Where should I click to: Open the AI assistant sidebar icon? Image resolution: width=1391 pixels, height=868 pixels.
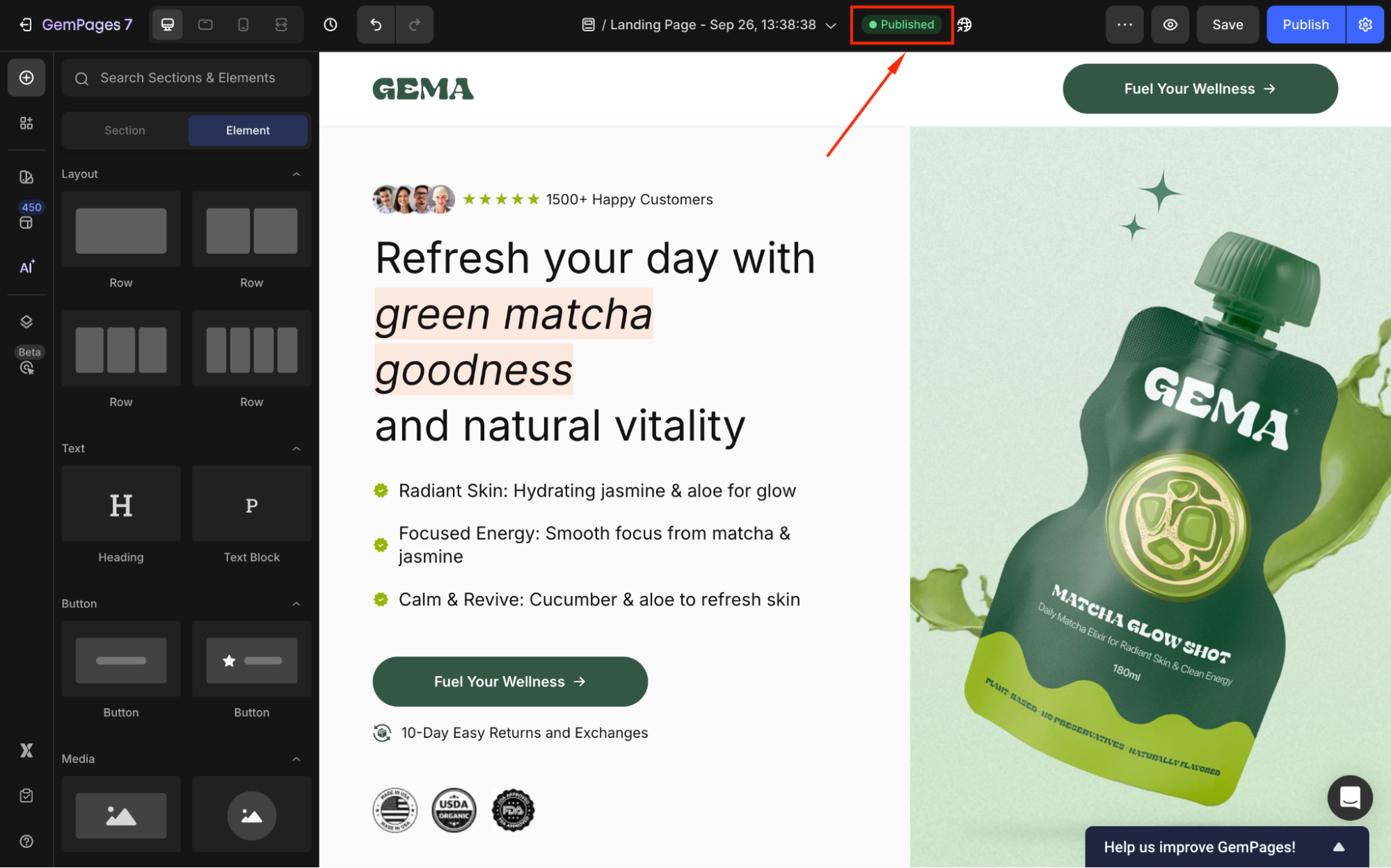point(26,267)
